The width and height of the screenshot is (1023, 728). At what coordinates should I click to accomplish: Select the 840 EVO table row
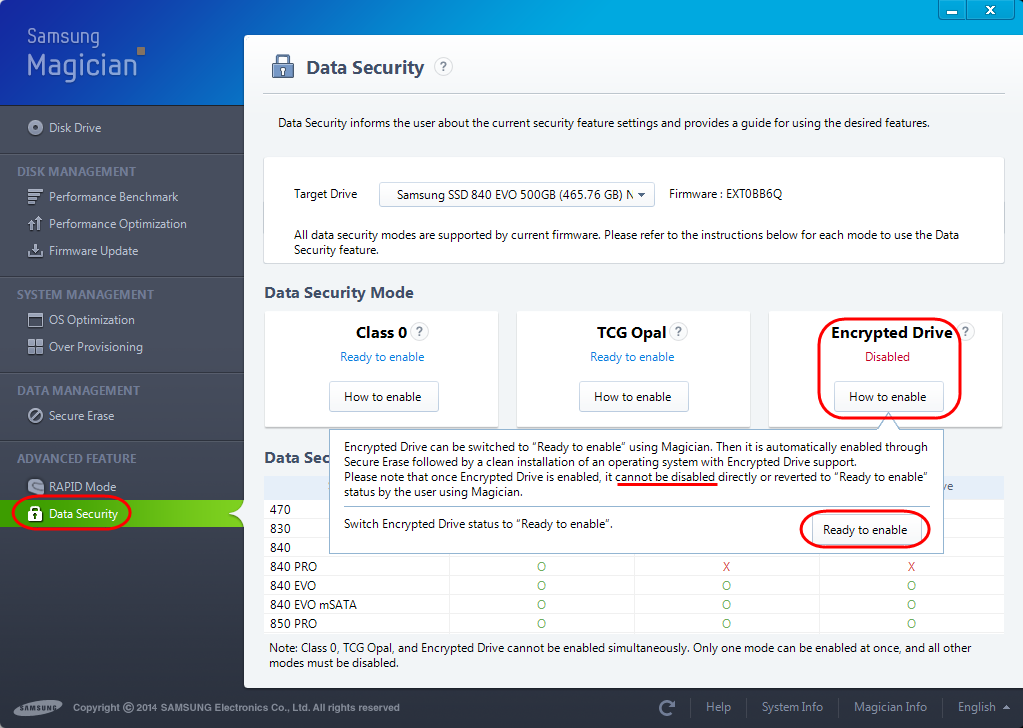point(634,586)
